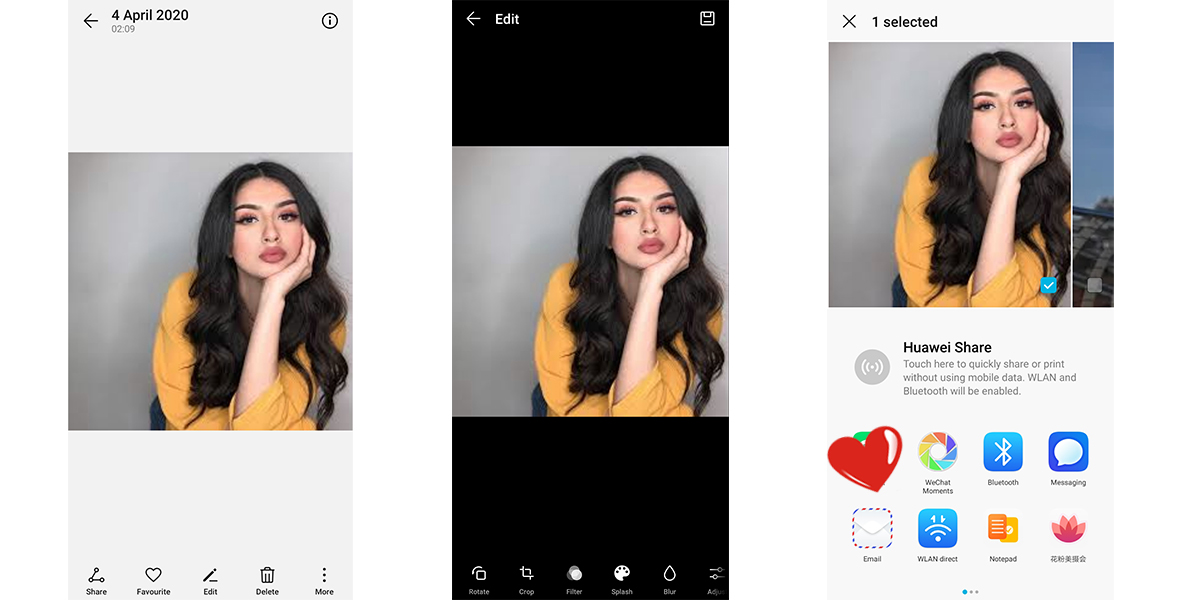Share via WeChat Moments
The image size is (1200, 600).
pyautogui.click(x=937, y=455)
